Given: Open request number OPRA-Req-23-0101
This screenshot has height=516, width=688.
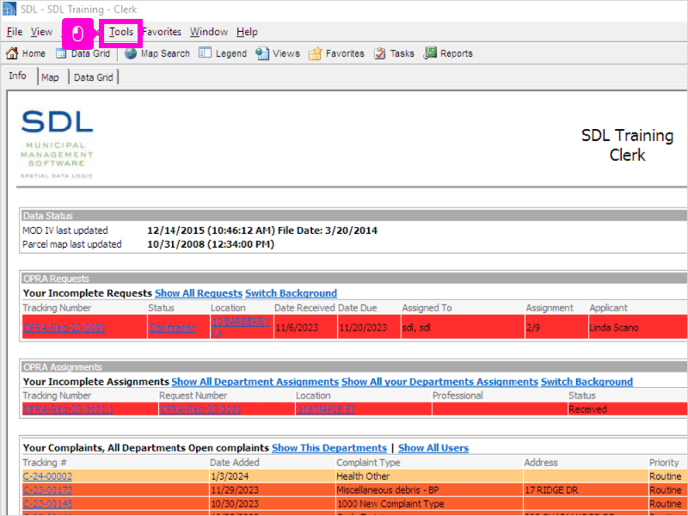Looking at the screenshot, I should [x=200, y=409].
